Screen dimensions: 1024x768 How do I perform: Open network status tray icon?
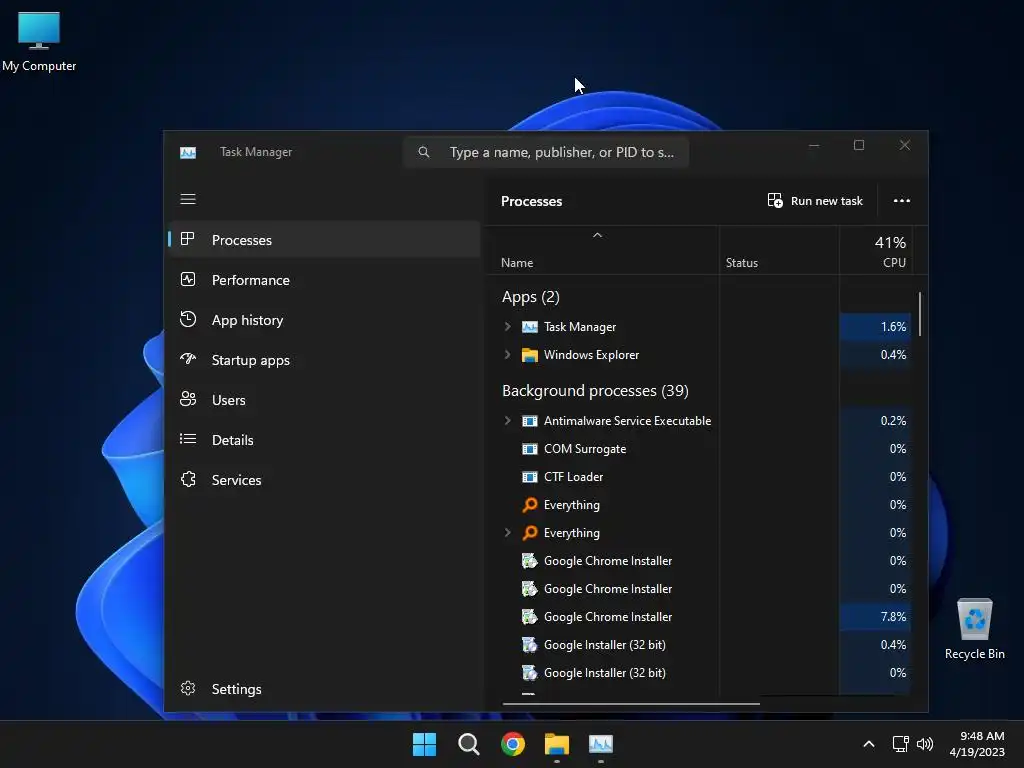(x=901, y=744)
